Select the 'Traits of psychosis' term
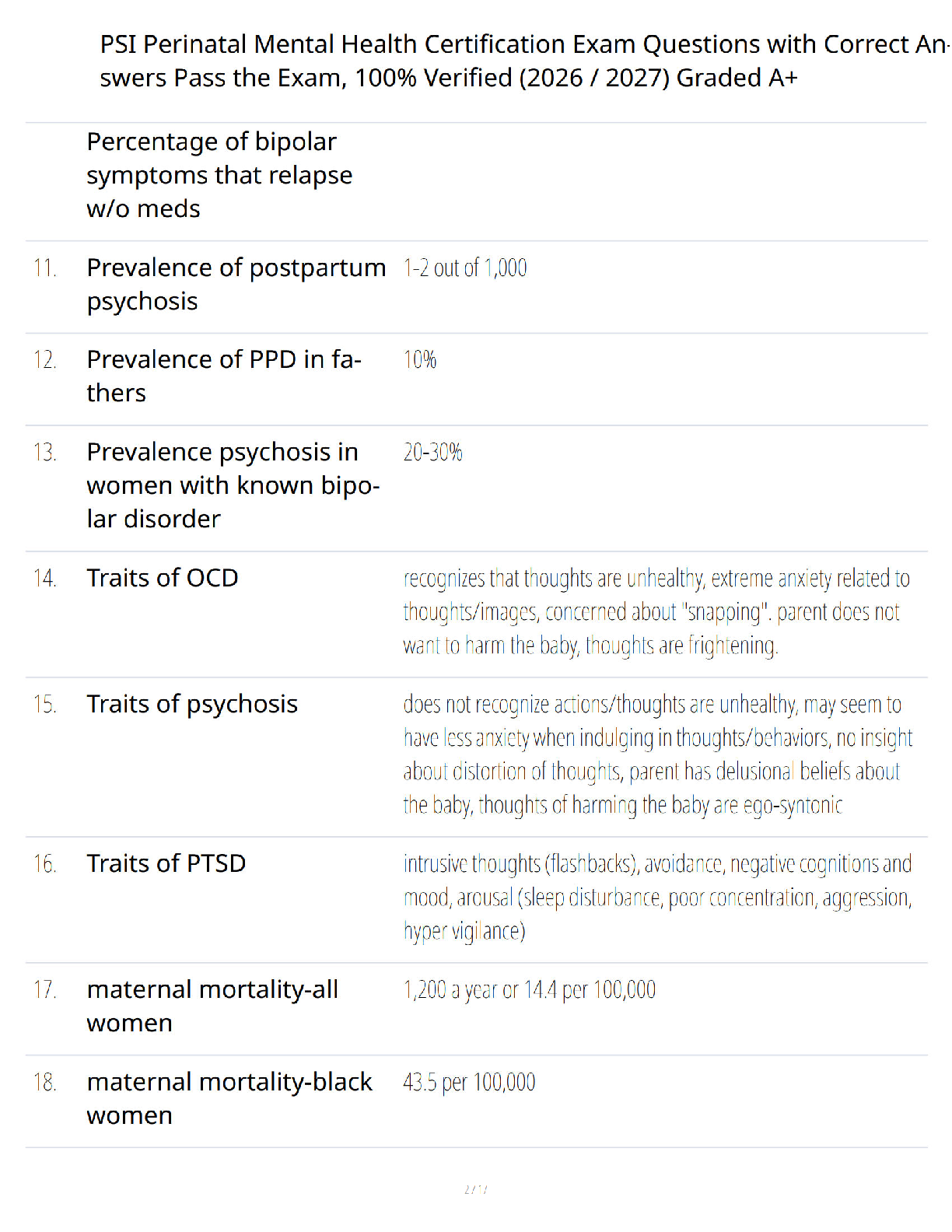 click(192, 704)
